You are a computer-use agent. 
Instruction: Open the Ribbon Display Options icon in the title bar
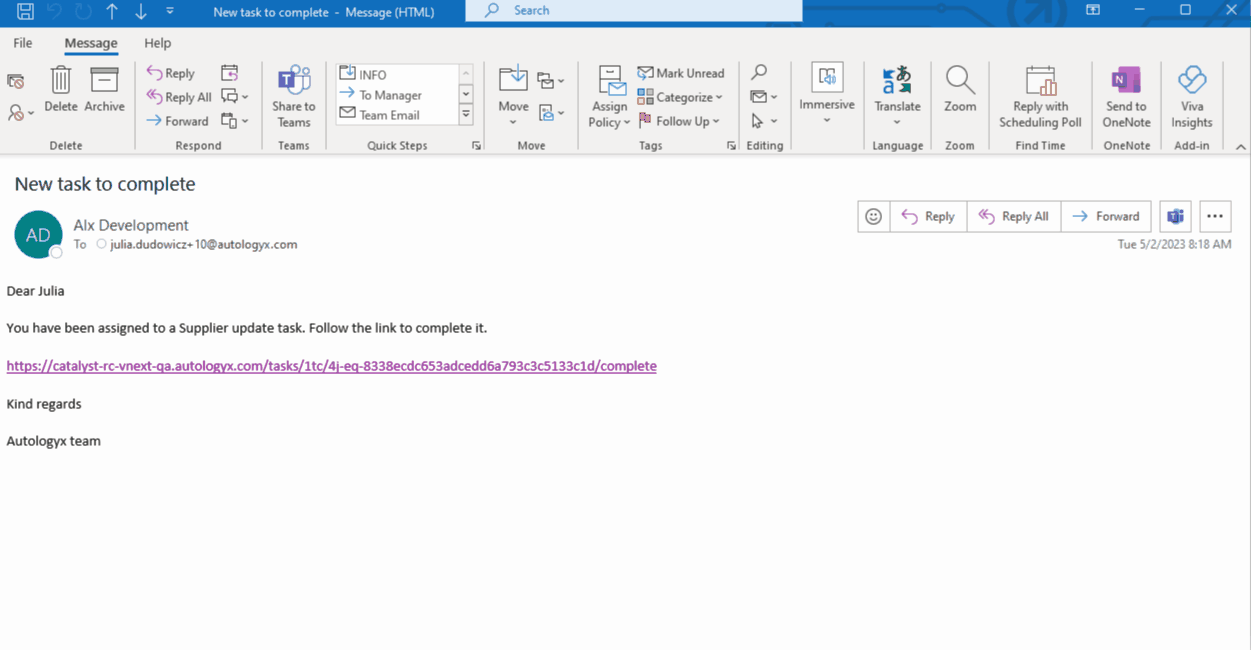1093,10
